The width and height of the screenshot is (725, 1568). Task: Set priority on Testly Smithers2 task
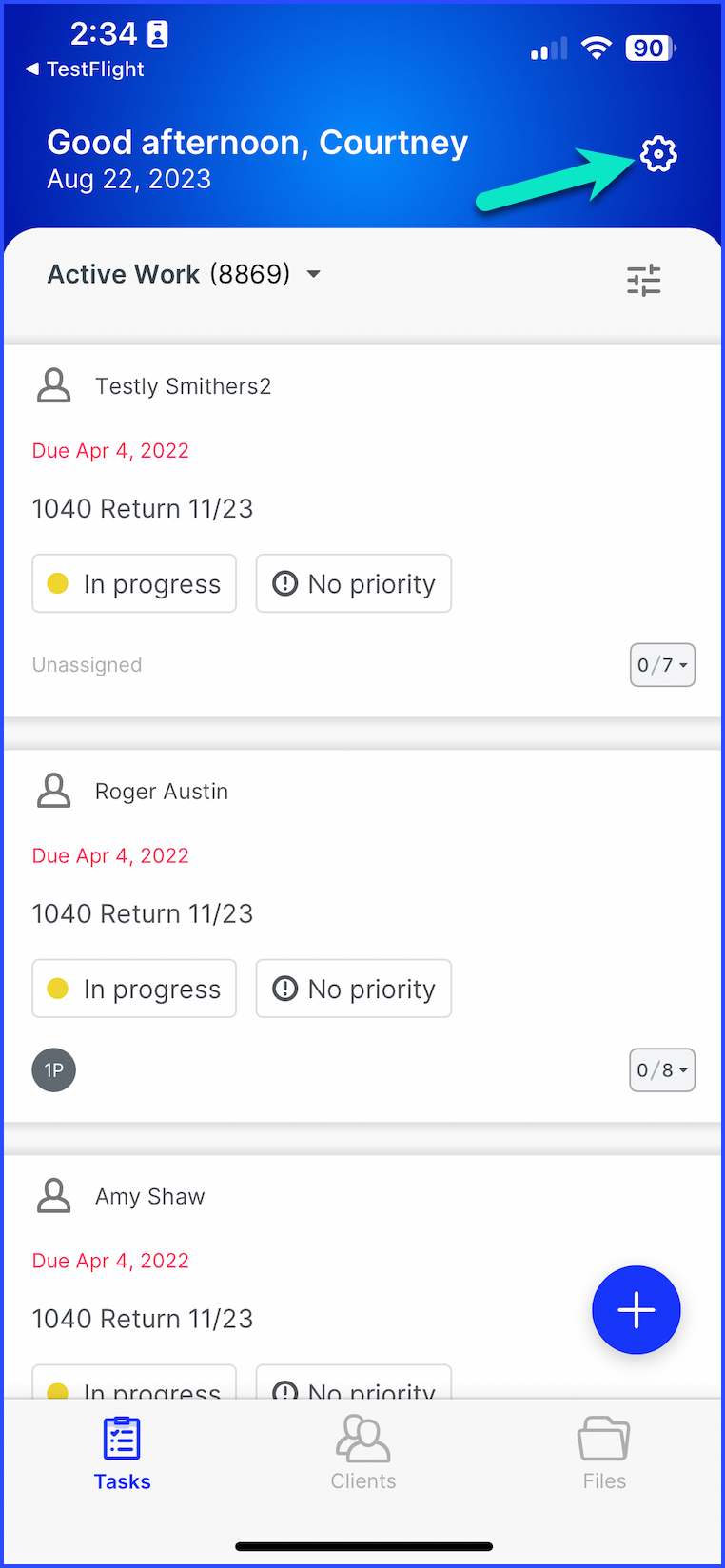[x=354, y=583]
